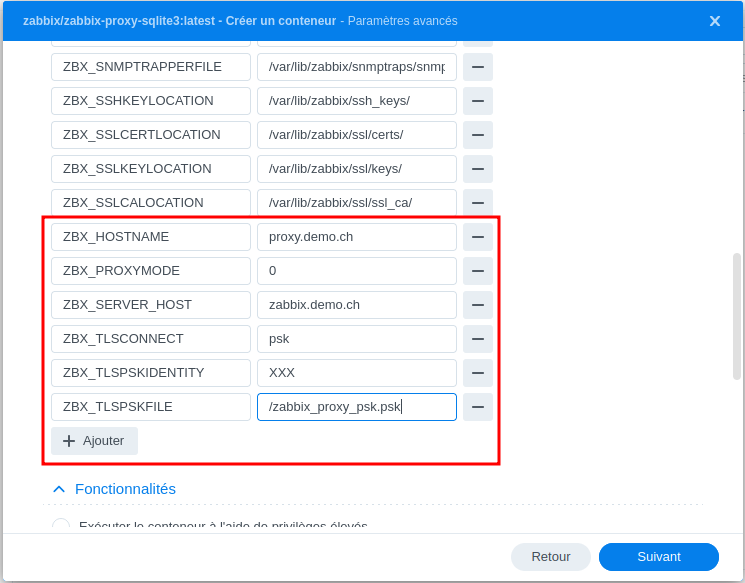Edit the XXX identity value field
745x583 pixels.
tap(357, 373)
